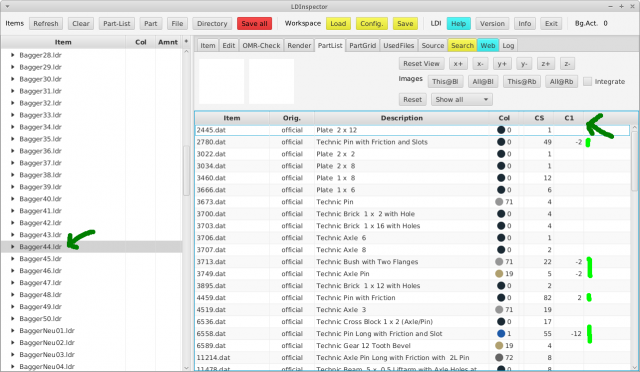Open the Source tab
Image resolution: width=640 pixels, height=372 pixels.
433,45
